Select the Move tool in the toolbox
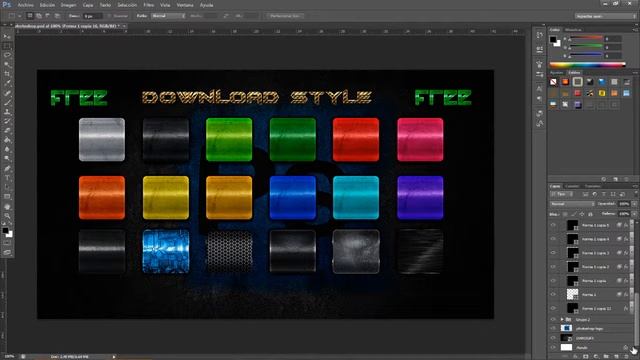 point(7,37)
